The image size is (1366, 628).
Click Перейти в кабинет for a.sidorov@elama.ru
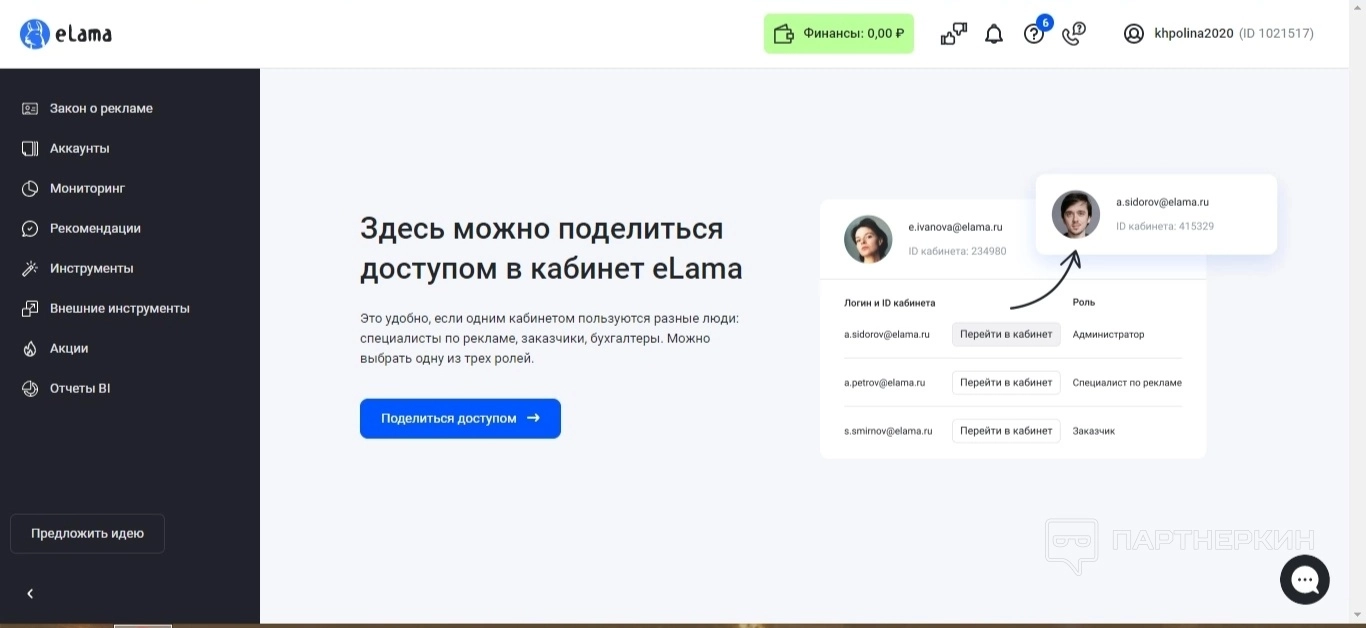(x=1006, y=334)
